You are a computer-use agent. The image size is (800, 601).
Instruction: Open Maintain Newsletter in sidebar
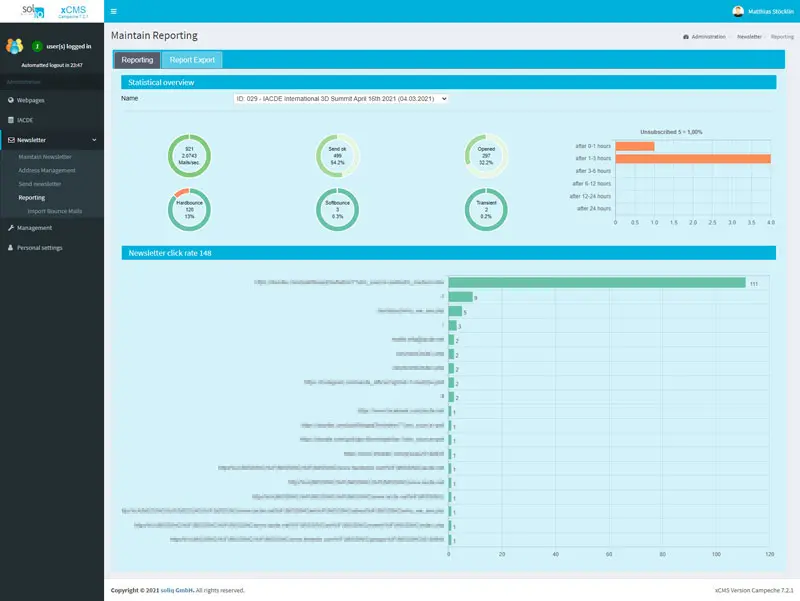[x=45, y=157]
